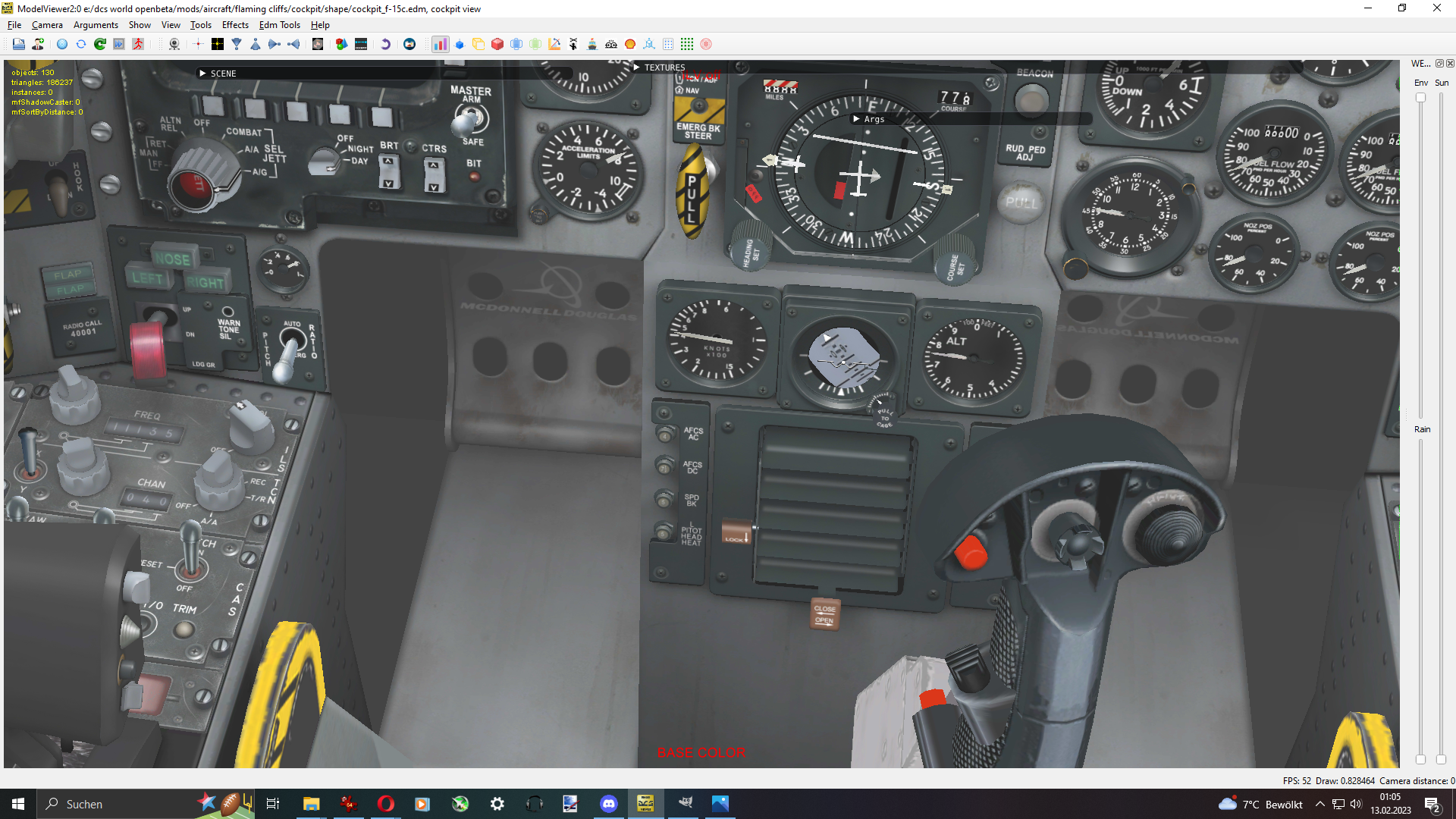
Task: Open Opera browser from the taskbar
Action: [385, 804]
